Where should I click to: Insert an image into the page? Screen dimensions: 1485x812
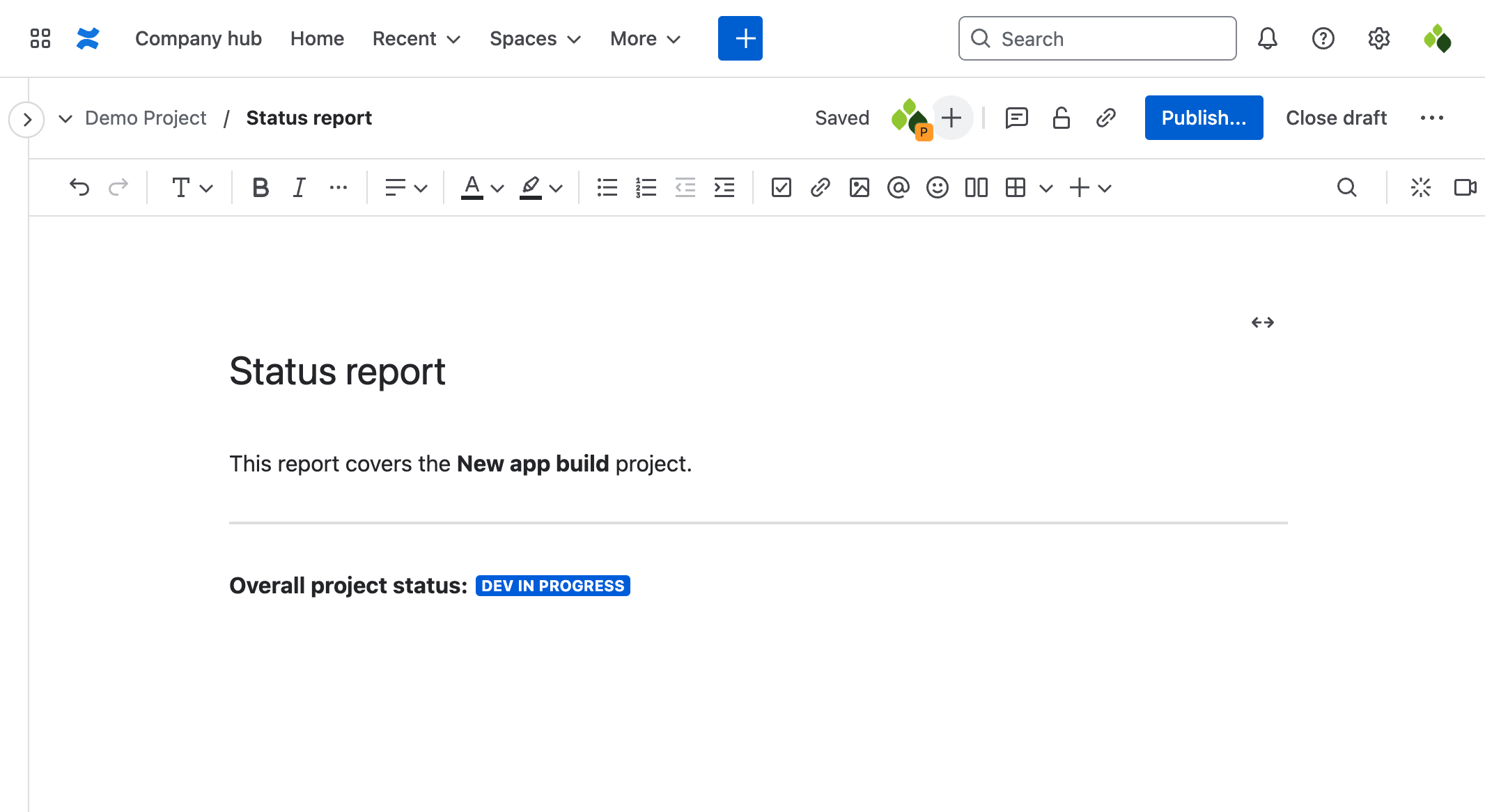click(x=859, y=187)
